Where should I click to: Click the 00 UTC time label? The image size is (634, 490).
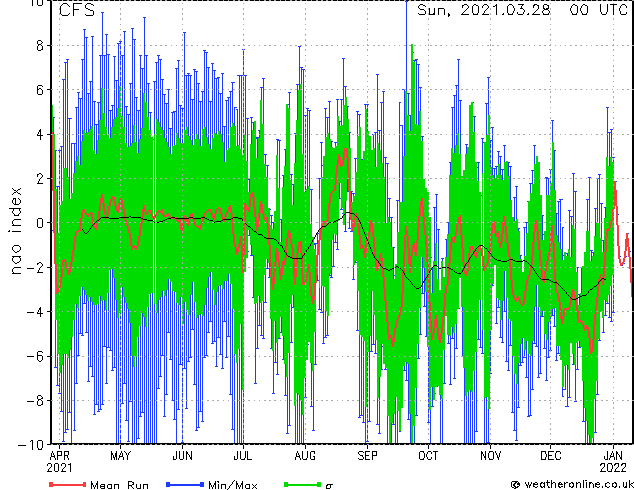(599, 10)
